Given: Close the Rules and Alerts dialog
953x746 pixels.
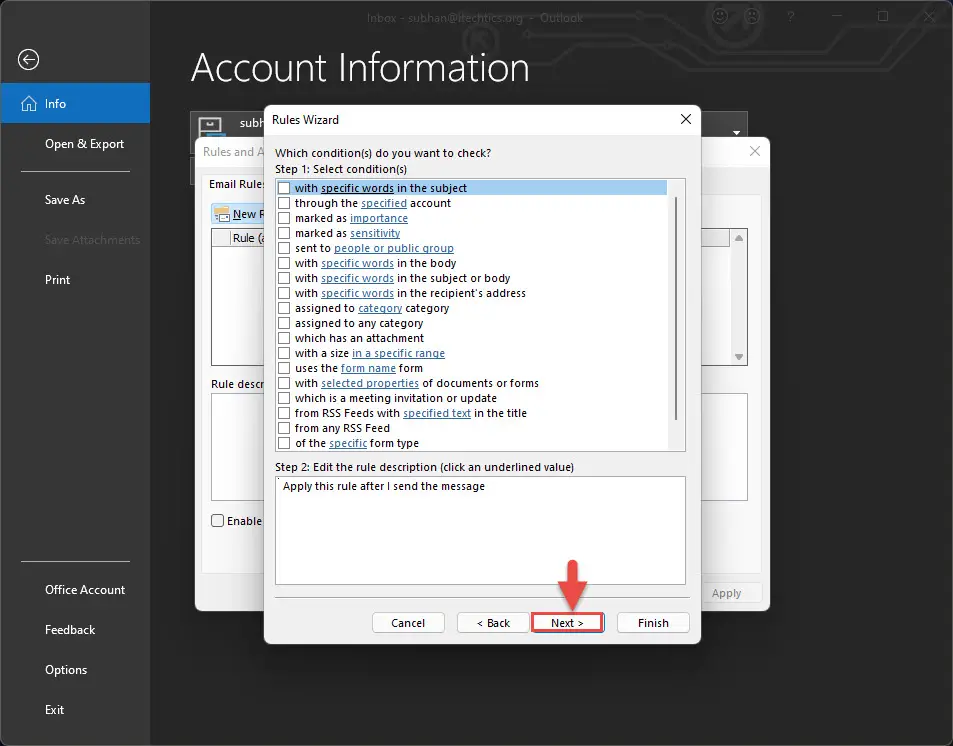Looking at the screenshot, I should [754, 151].
